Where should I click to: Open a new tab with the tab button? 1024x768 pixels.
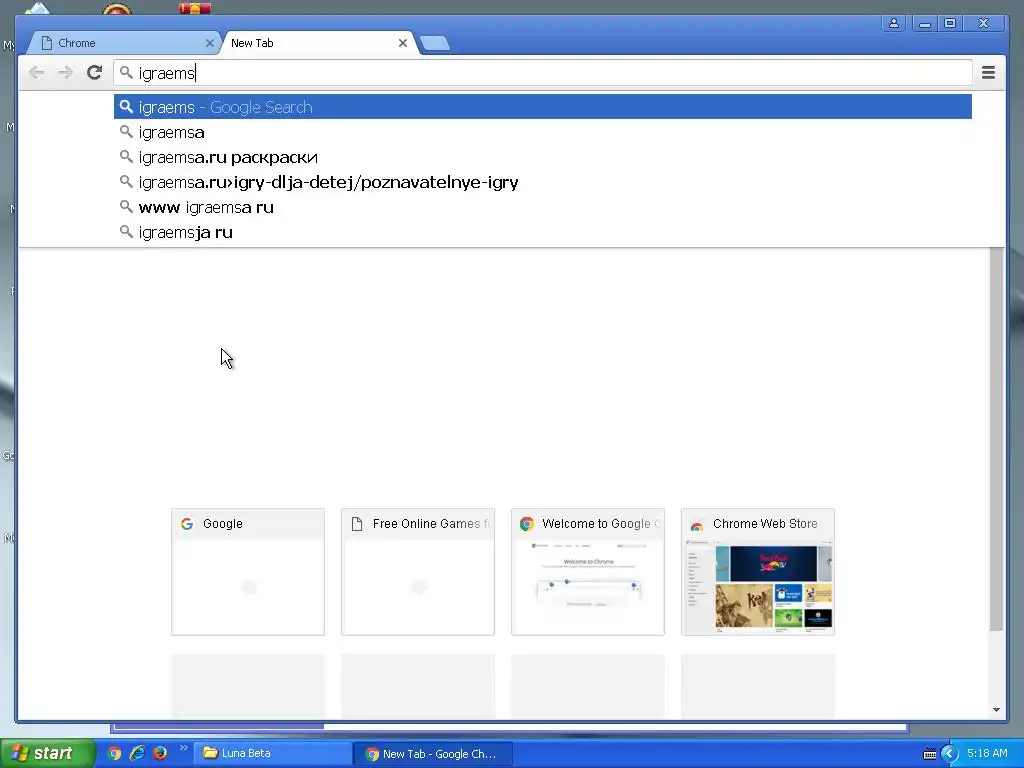434,44
